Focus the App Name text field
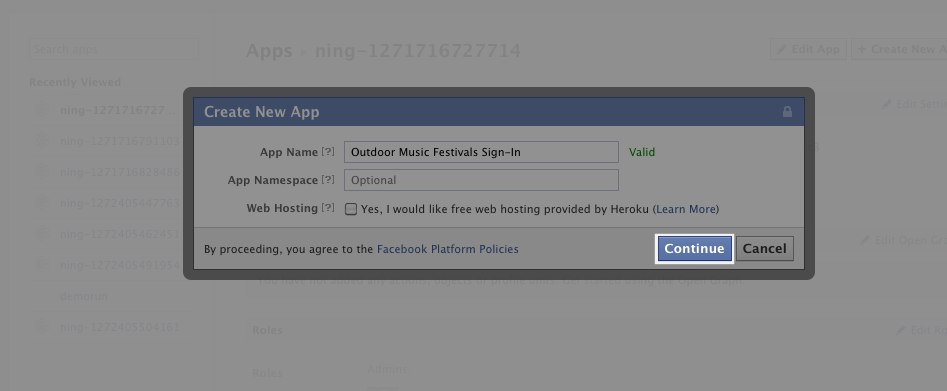The width and height of the screenshot is (947, 391). [481, 152]
